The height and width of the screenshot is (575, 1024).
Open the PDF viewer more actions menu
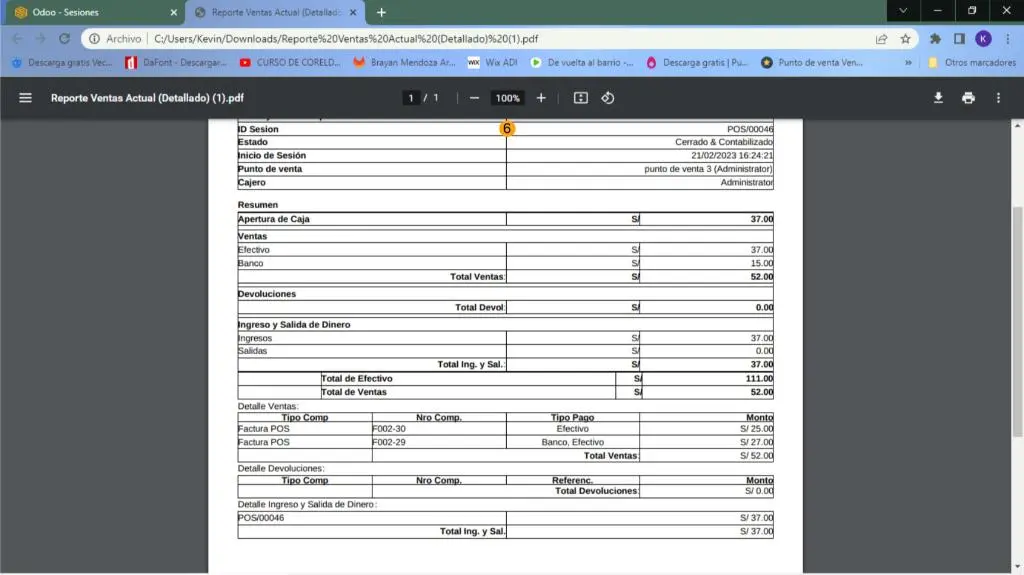pyautogui.click(x=998, y=98)
